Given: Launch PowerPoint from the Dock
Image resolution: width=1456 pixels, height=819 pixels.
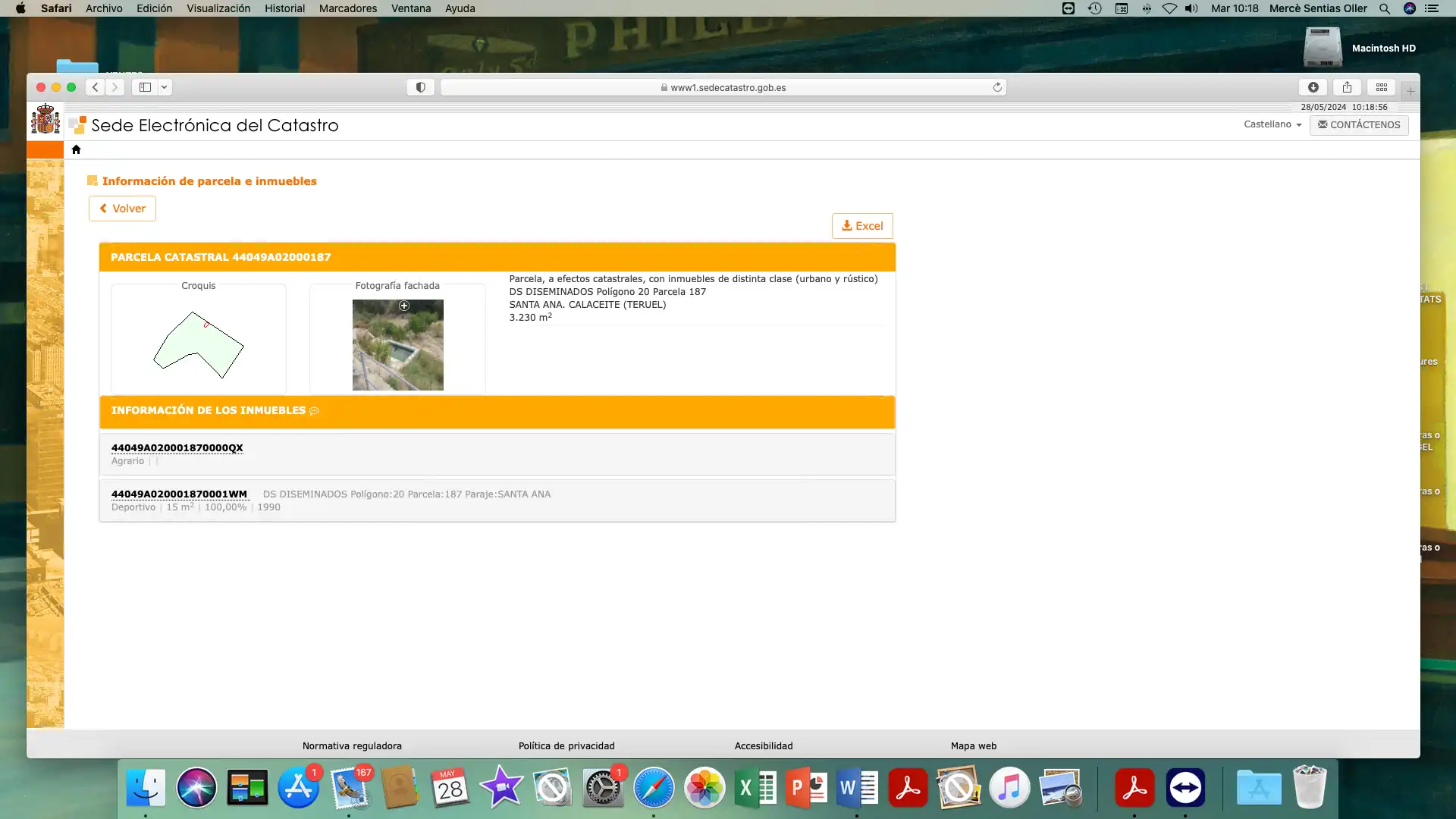Looking at the screenshot, I should (806, 788).
